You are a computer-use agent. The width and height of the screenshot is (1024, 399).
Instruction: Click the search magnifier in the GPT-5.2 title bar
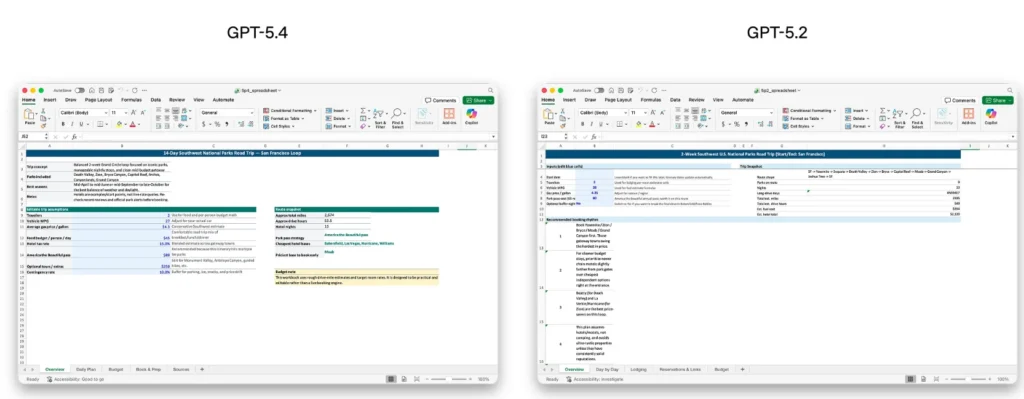tap(1010, 90)
